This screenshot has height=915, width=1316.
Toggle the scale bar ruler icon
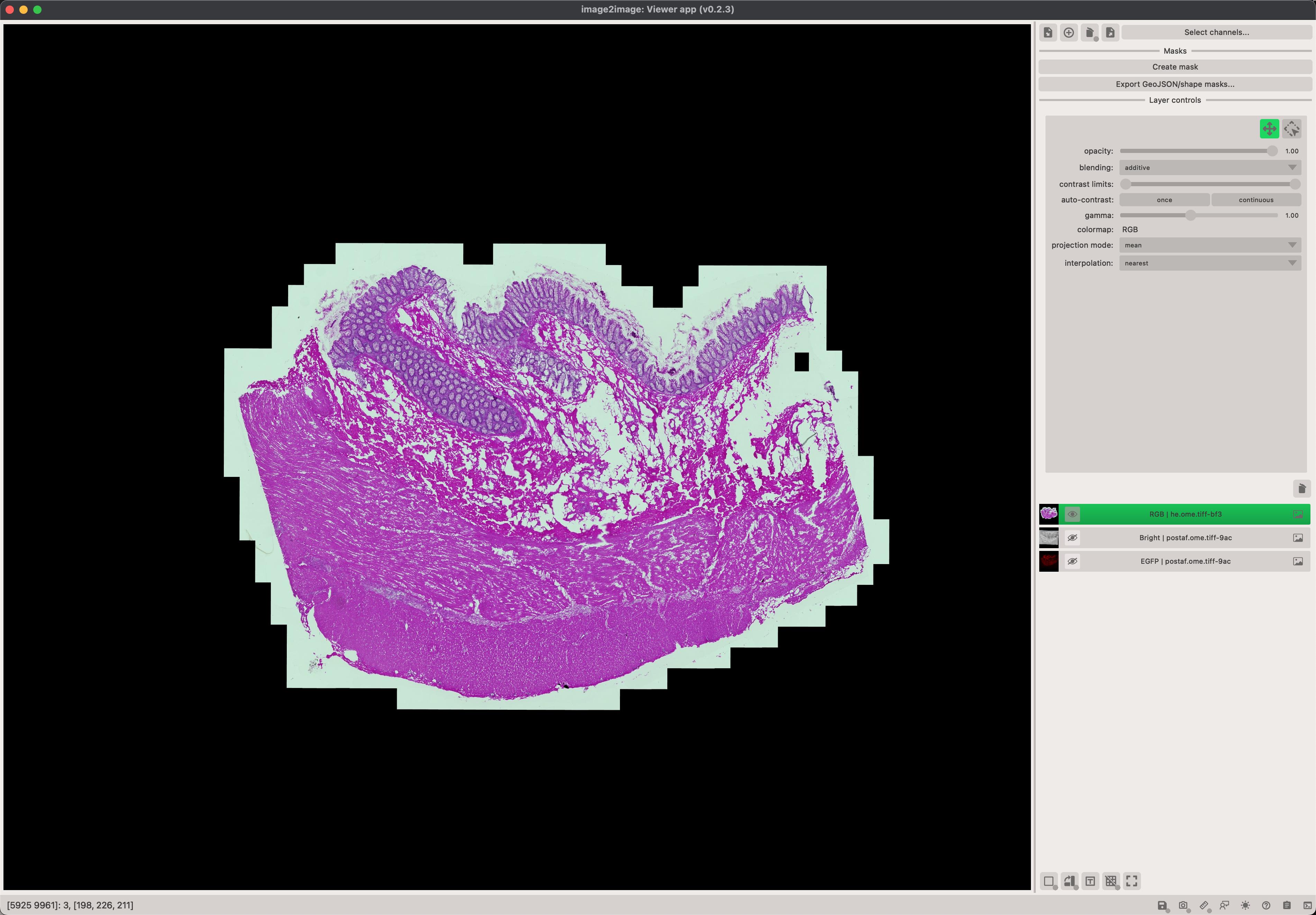1204,905
